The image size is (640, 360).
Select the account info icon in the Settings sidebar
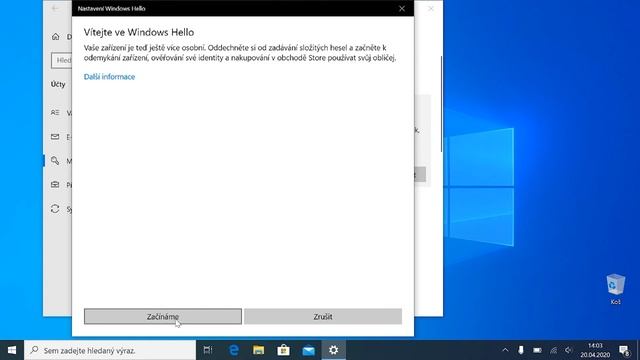pyautogui.click(x=55, y=112)
